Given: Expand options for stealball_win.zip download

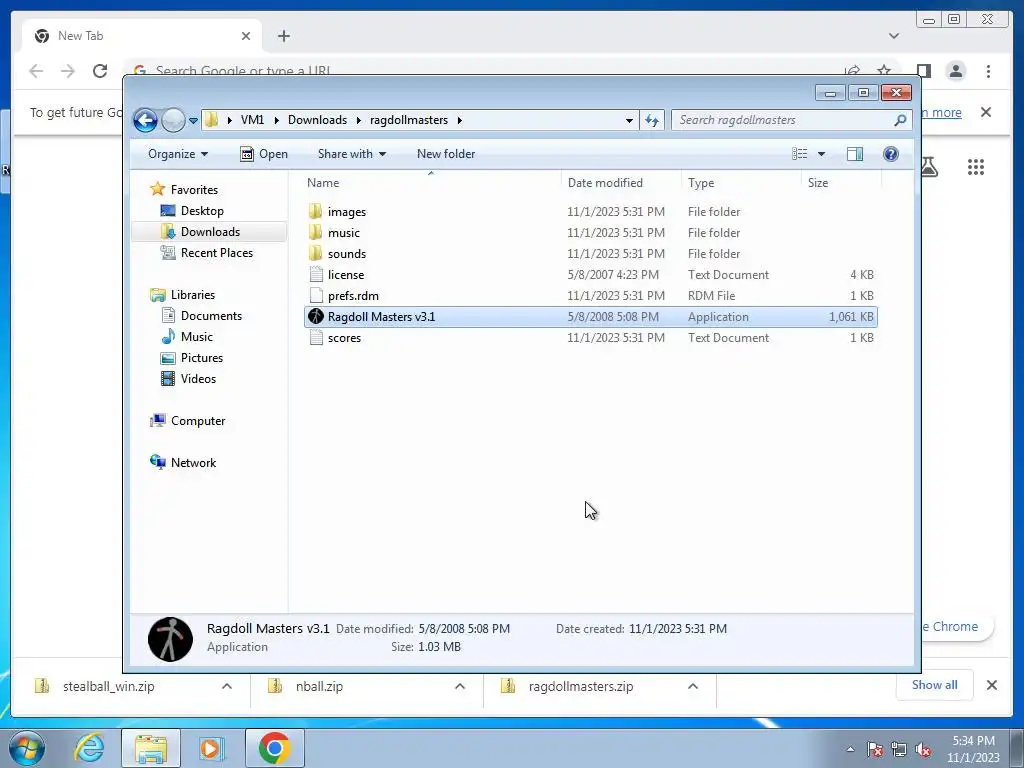Looking at the screenshot, I should pyautogui.click(x=227, y=686).
